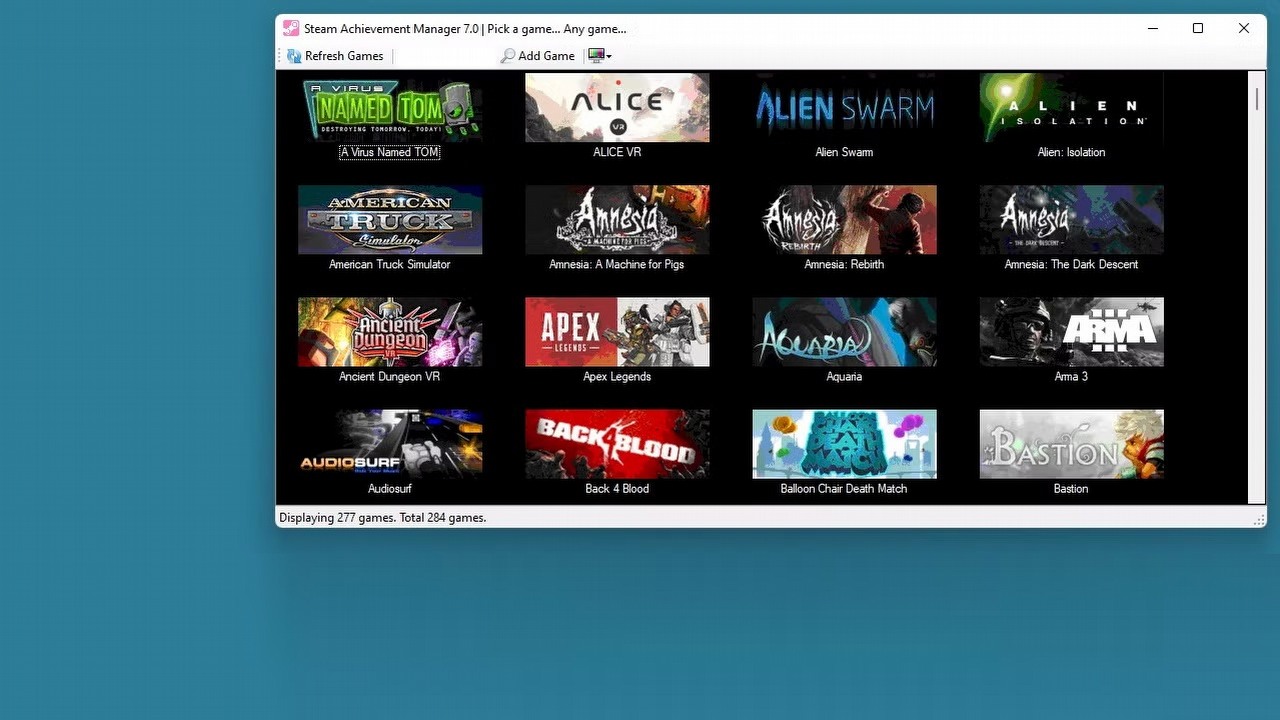
Task: Open the game filter monitor dropdown
Action: pyautogui.click(x=600, y=56)
